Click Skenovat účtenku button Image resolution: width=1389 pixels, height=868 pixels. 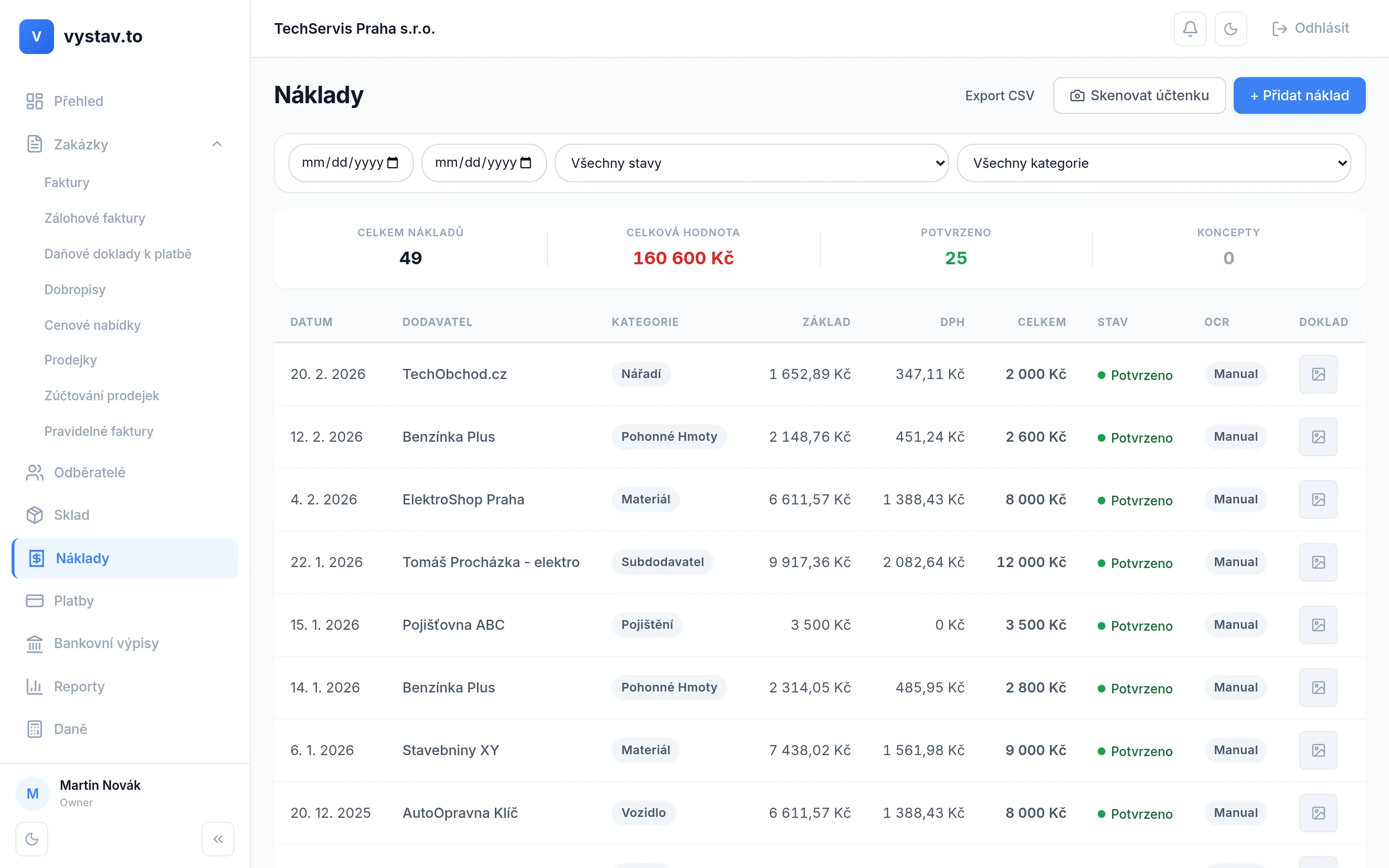[1139, 95]
